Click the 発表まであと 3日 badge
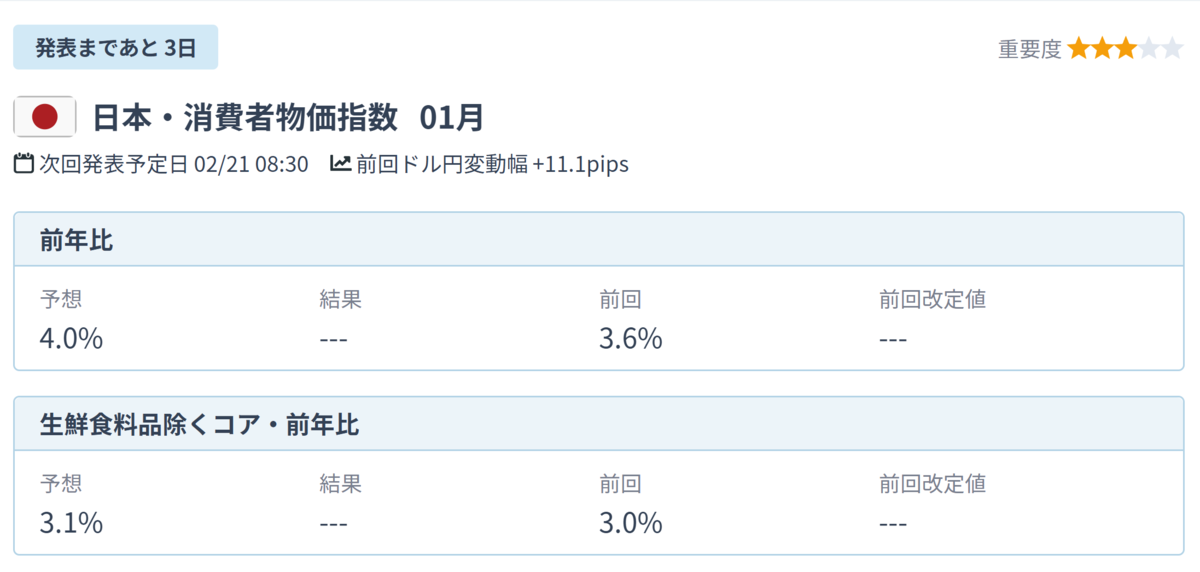Screen dimensions: 1200x572 coord(116,48)
